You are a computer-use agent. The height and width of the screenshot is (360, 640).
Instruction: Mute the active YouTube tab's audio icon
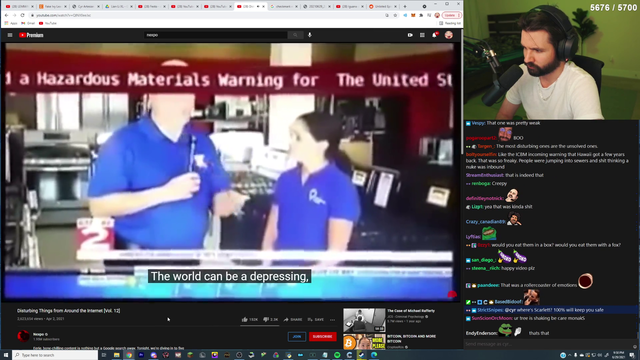click(258, 7)
